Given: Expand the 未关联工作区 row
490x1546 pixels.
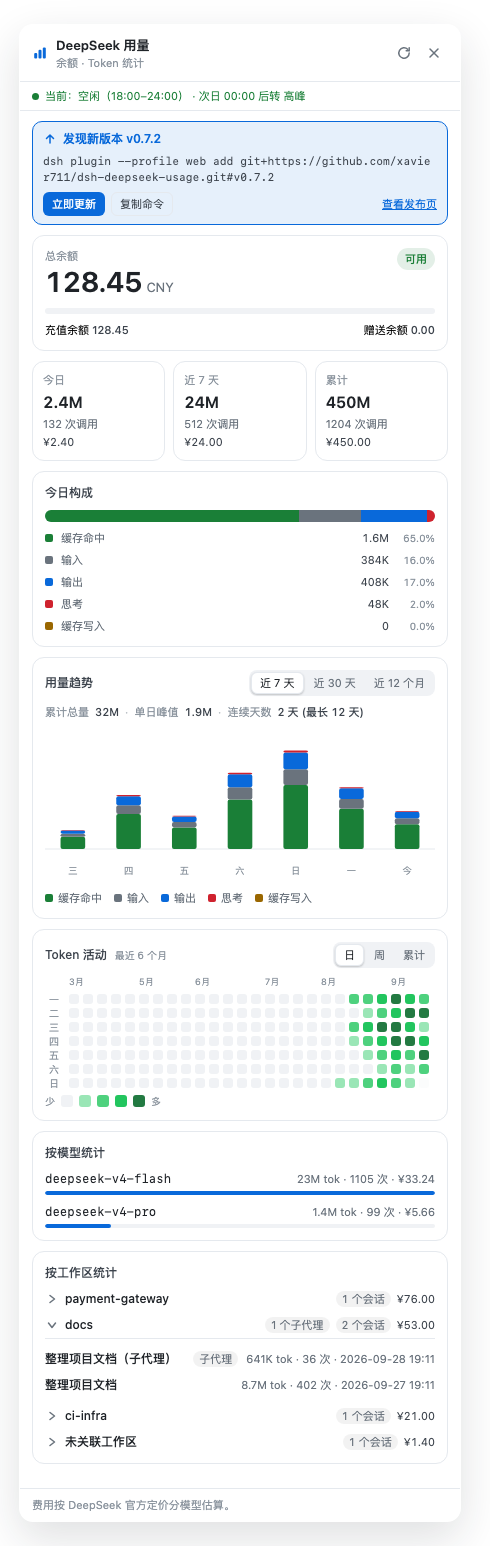Looking at the screenshot, I should pos(240,1442).
